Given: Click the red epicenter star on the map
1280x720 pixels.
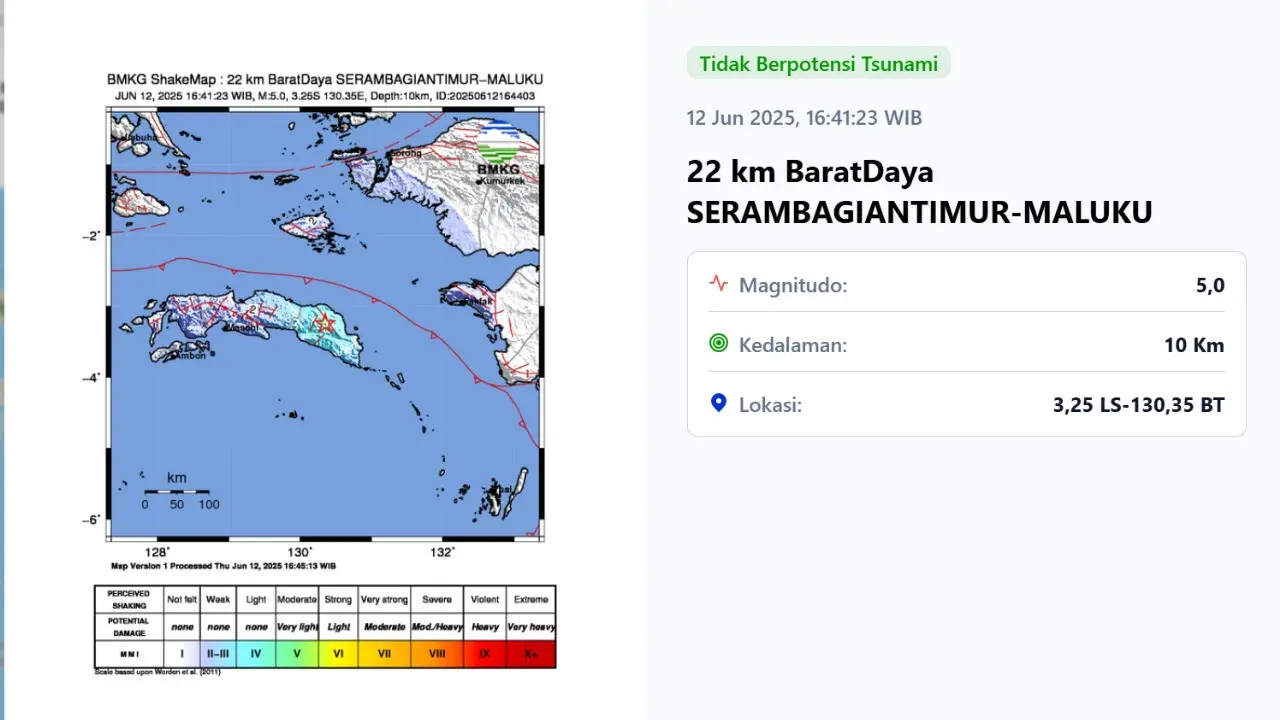Looking at the screenshot, I should click(x=325, y=323).
